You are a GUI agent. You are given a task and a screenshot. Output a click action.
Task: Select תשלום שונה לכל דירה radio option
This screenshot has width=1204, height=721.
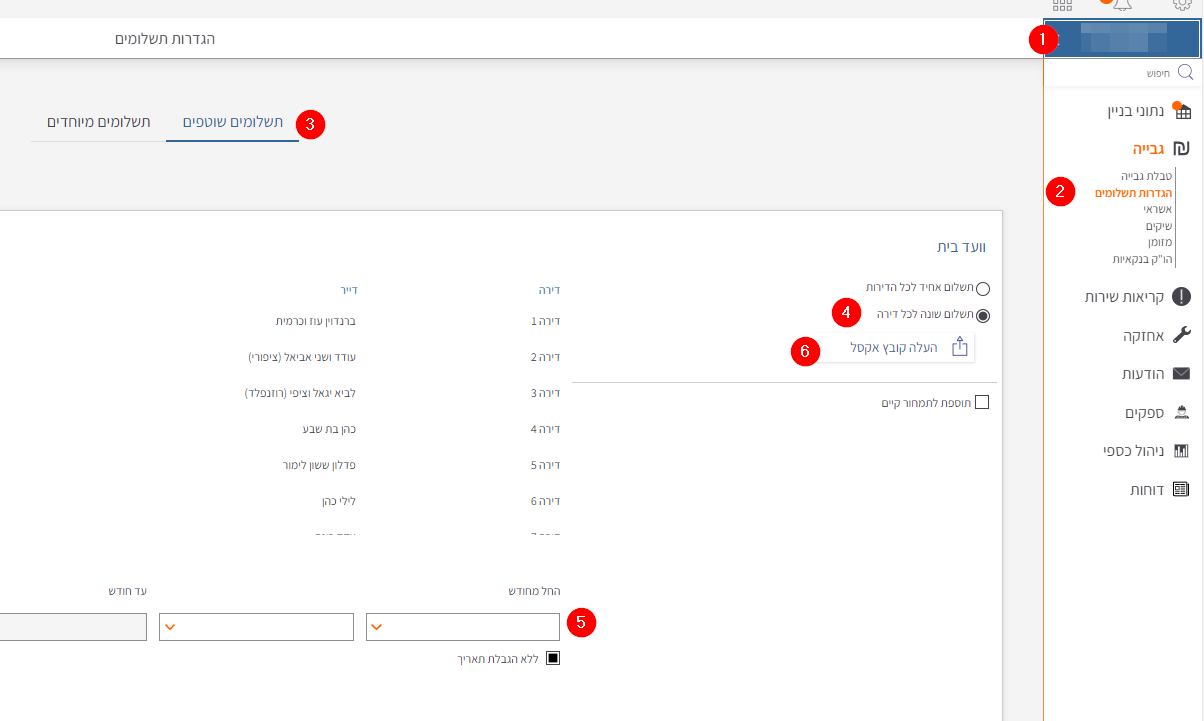[x=982, y=316]
